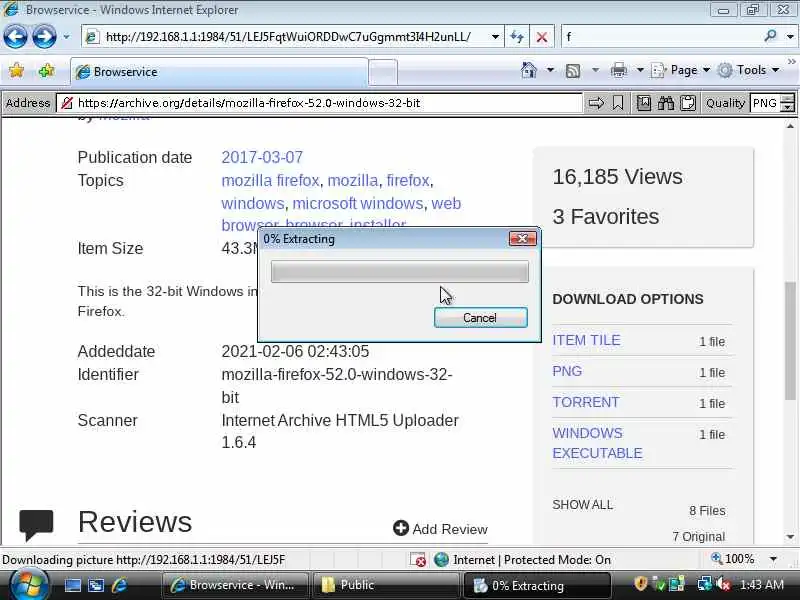Open the TORRENT download option
800x600 pixels.
(586, 402)
